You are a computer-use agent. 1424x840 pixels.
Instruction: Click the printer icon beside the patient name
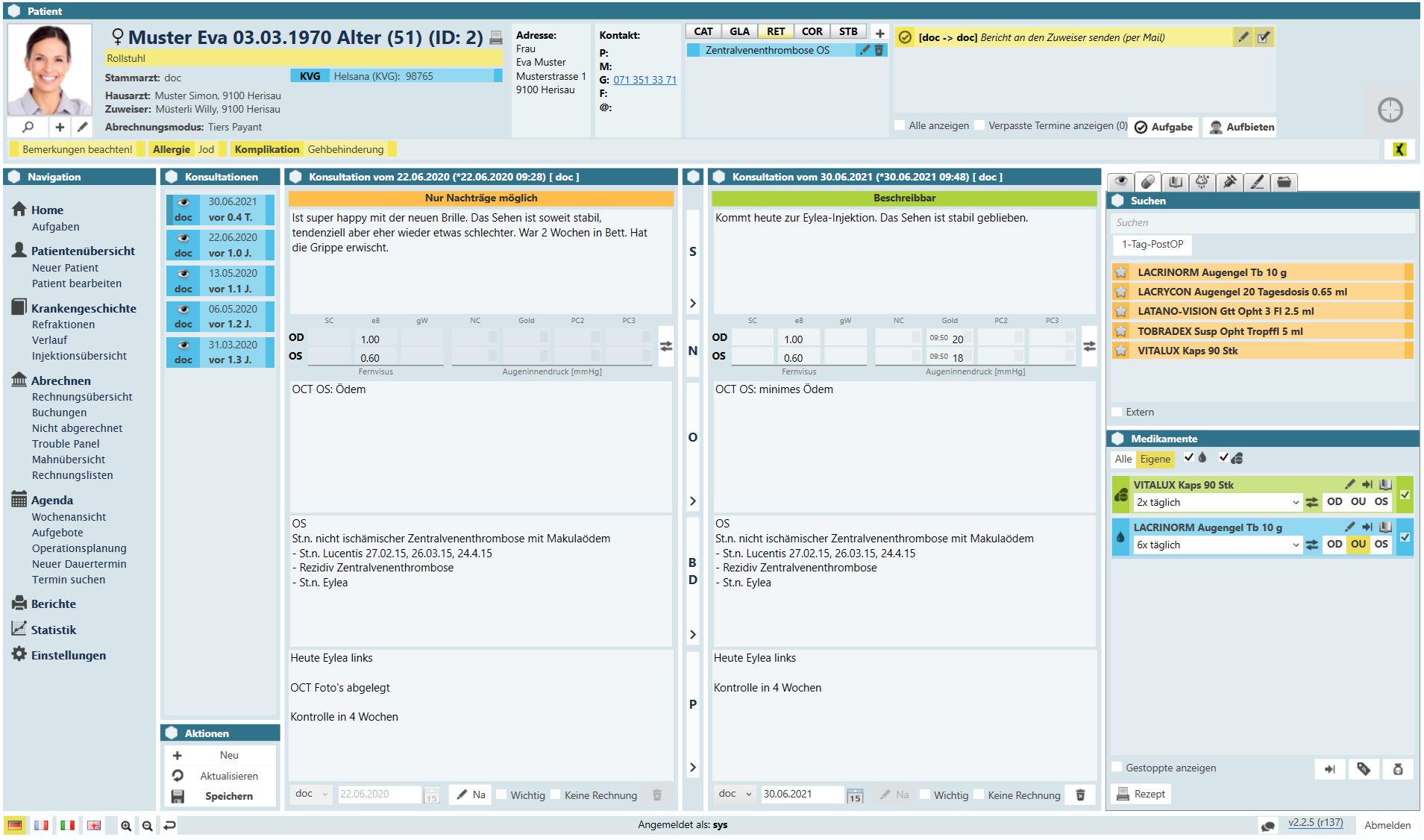click(x=496, y=38)
